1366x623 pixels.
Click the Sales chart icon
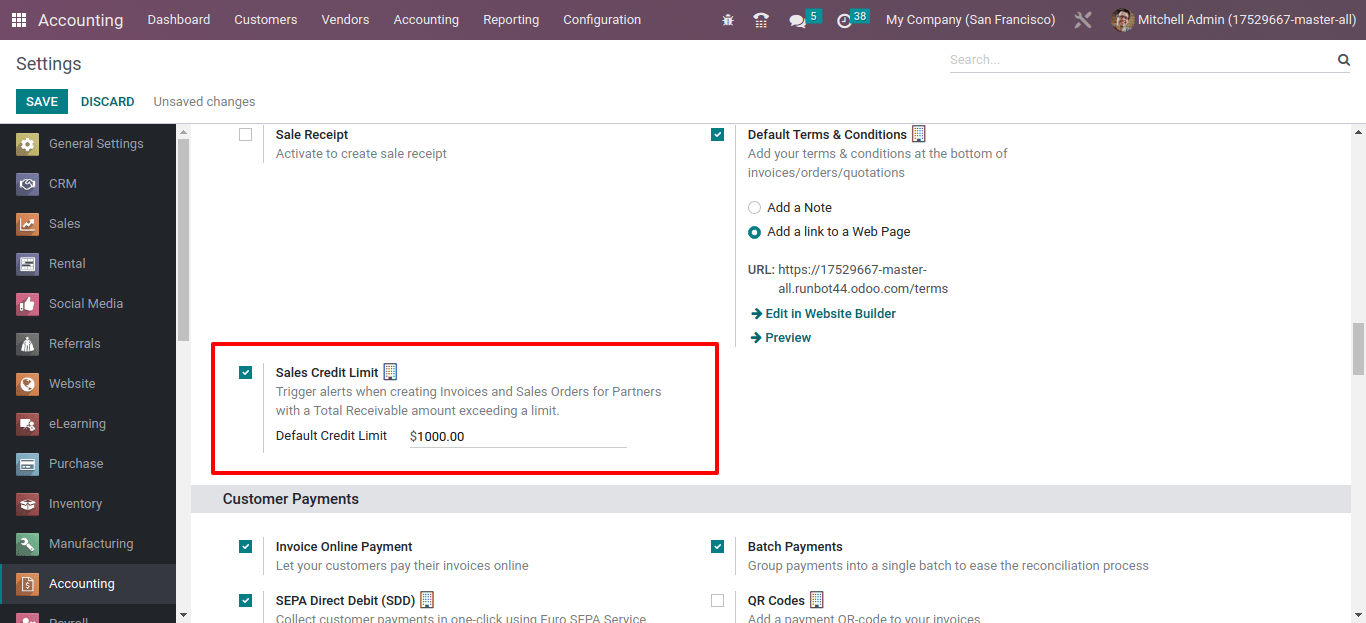click(28, 224)
